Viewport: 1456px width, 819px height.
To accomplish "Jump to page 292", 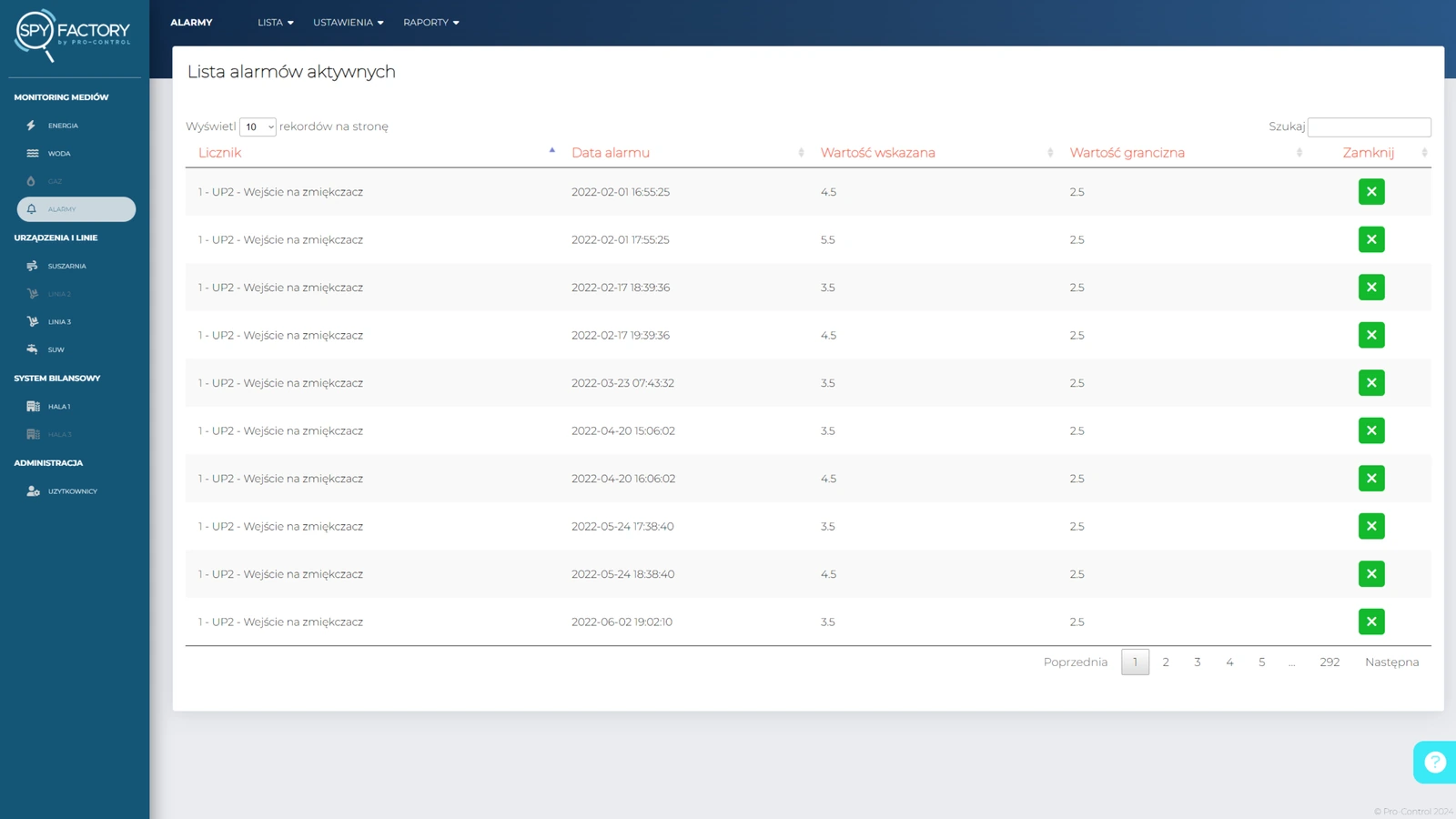I will point(1329,662).
